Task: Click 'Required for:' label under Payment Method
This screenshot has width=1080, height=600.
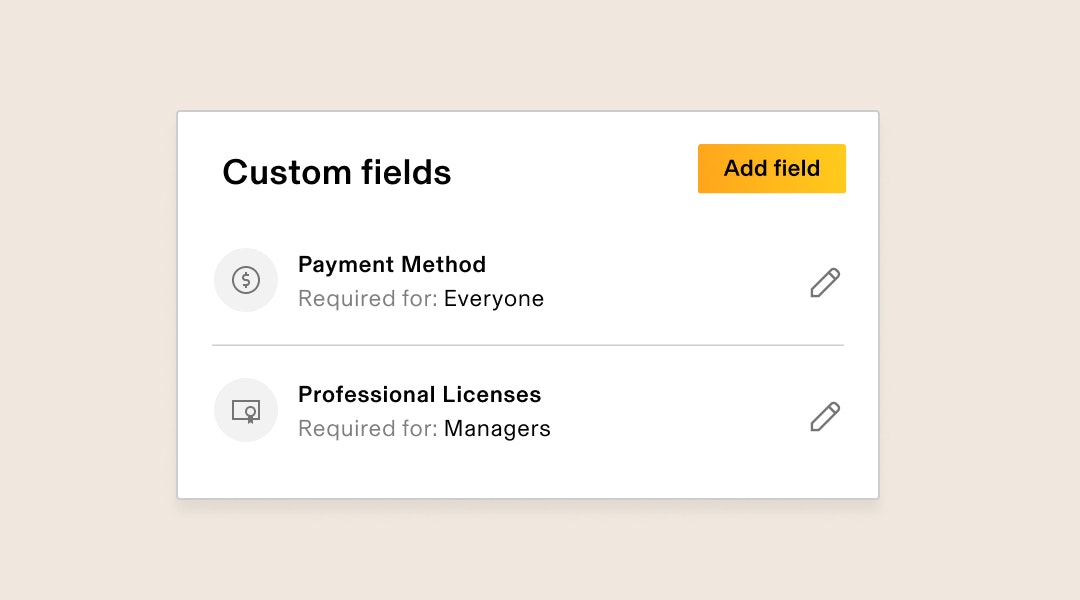Action: tap(368, 299)
